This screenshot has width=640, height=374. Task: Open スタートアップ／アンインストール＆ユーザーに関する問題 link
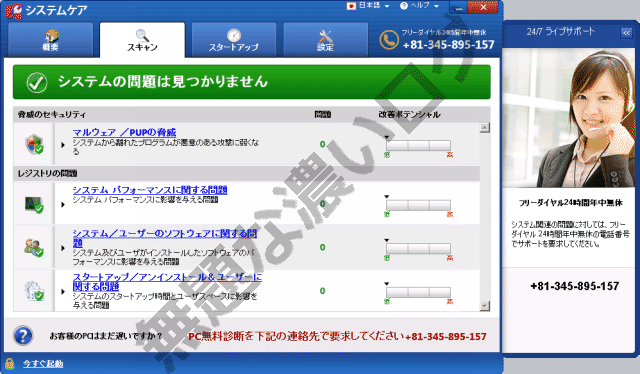167,282
